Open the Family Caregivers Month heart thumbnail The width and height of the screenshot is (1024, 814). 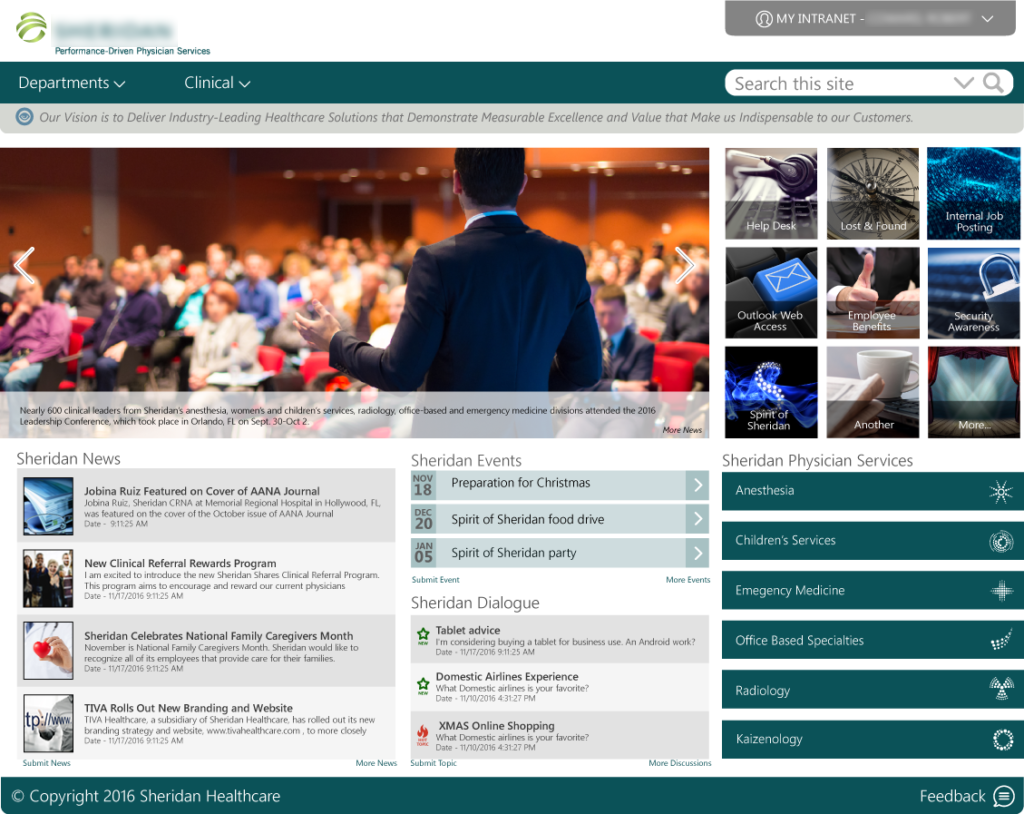pos(48,651)
